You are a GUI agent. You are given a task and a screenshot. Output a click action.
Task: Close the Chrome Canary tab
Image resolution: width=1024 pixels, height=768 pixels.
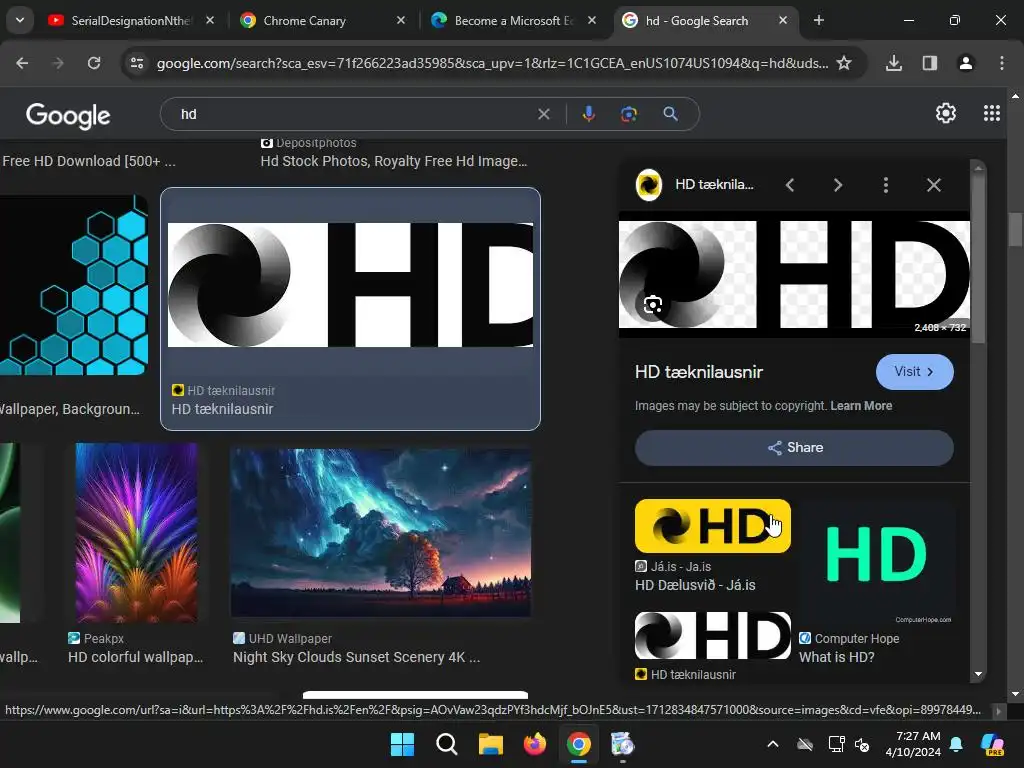(401, 21)
